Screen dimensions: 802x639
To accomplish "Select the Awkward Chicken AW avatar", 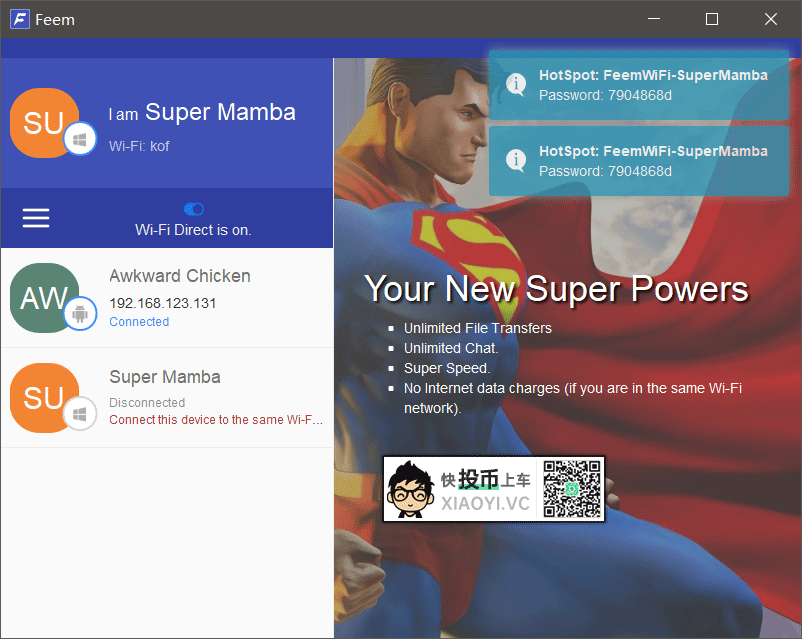I will [x=44, y=298].
